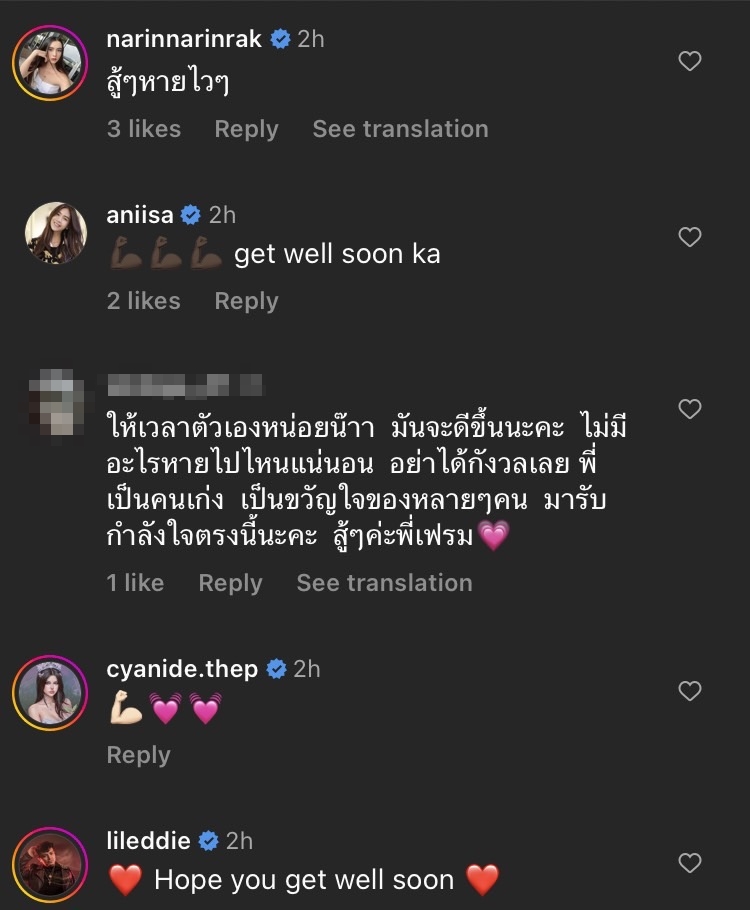The width and height of the screenshot is (750, 910).
Task: View the 2 likes on aniisa's comment
Action: [144, 301]
